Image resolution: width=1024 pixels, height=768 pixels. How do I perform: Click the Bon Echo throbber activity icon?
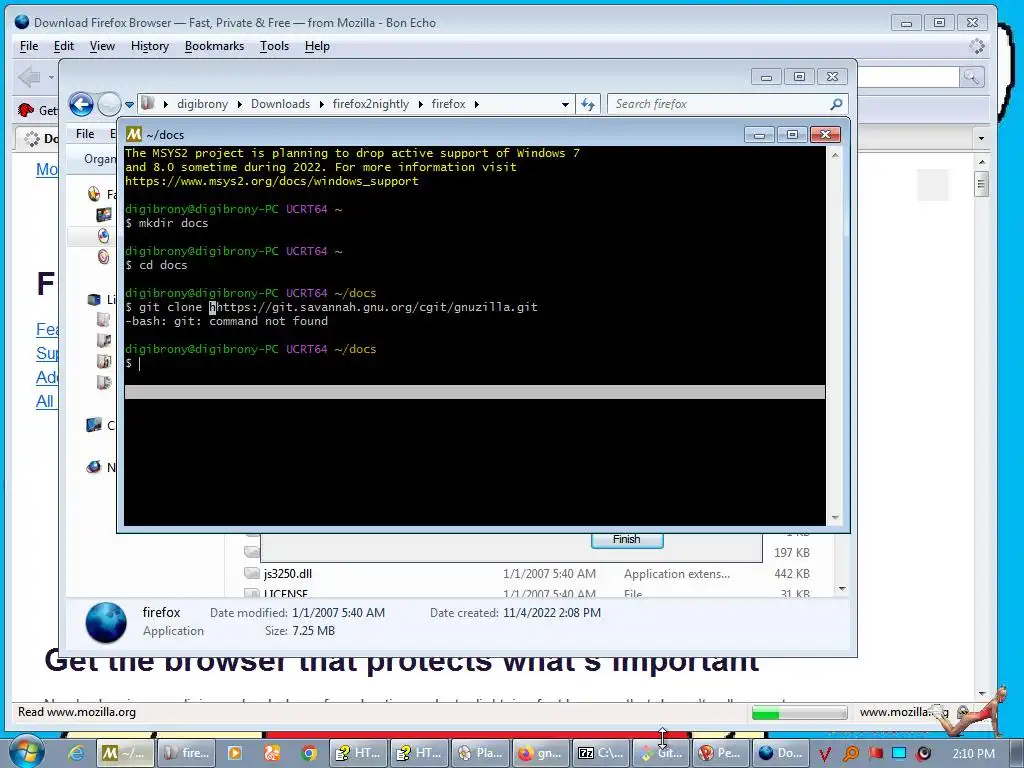click(x=976, y=46)
